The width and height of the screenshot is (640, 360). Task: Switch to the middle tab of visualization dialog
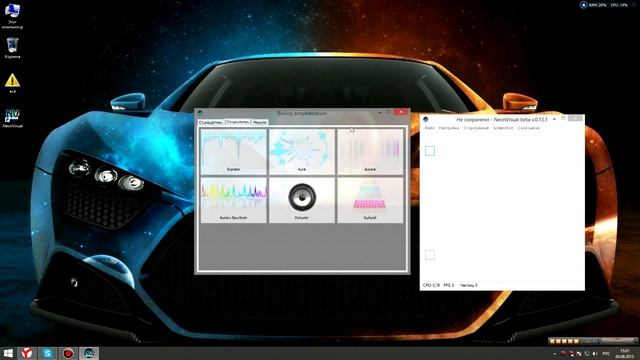click(238, 122)
